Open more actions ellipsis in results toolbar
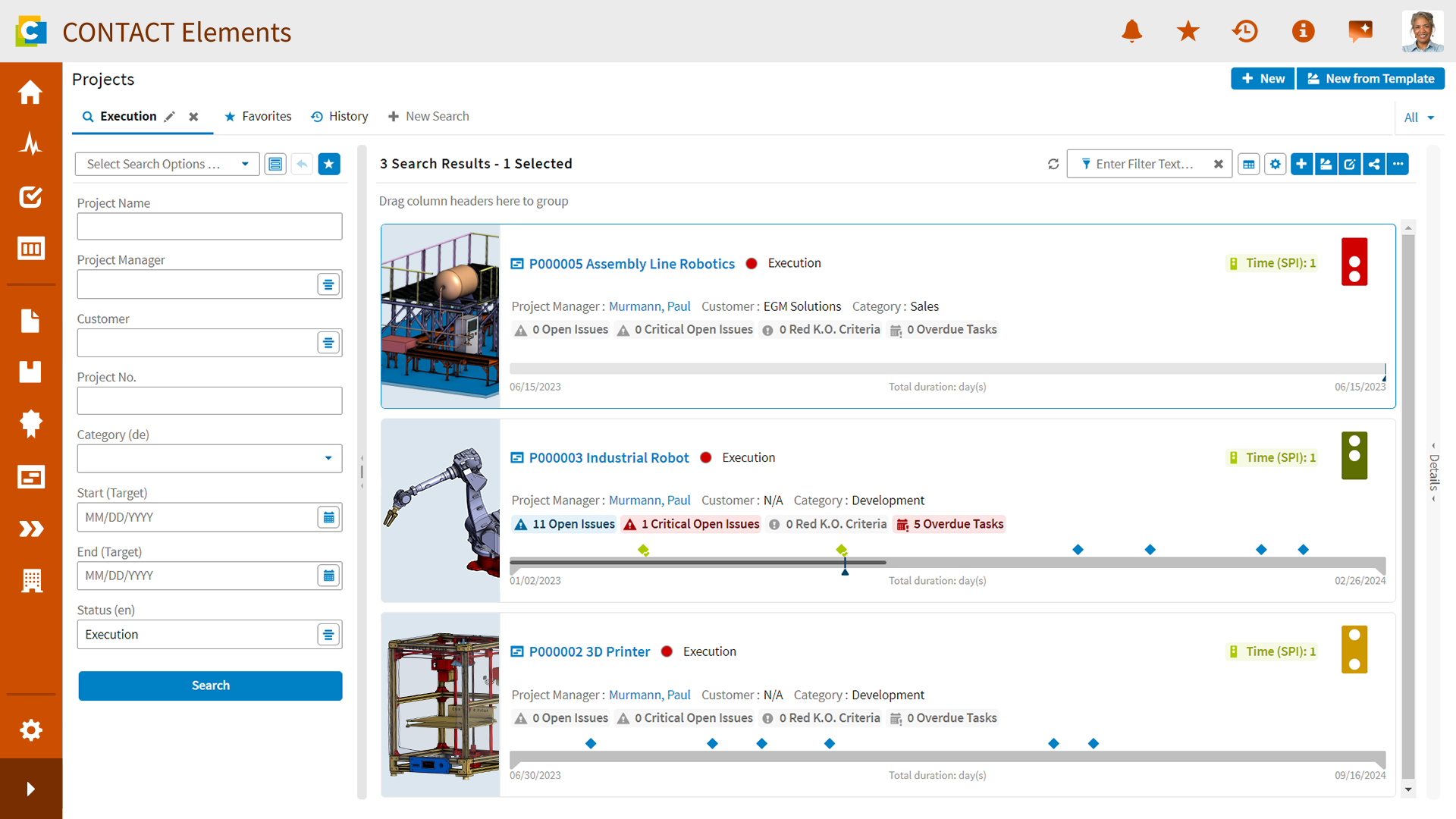 pyautogui.click(x=1398, y=164)
